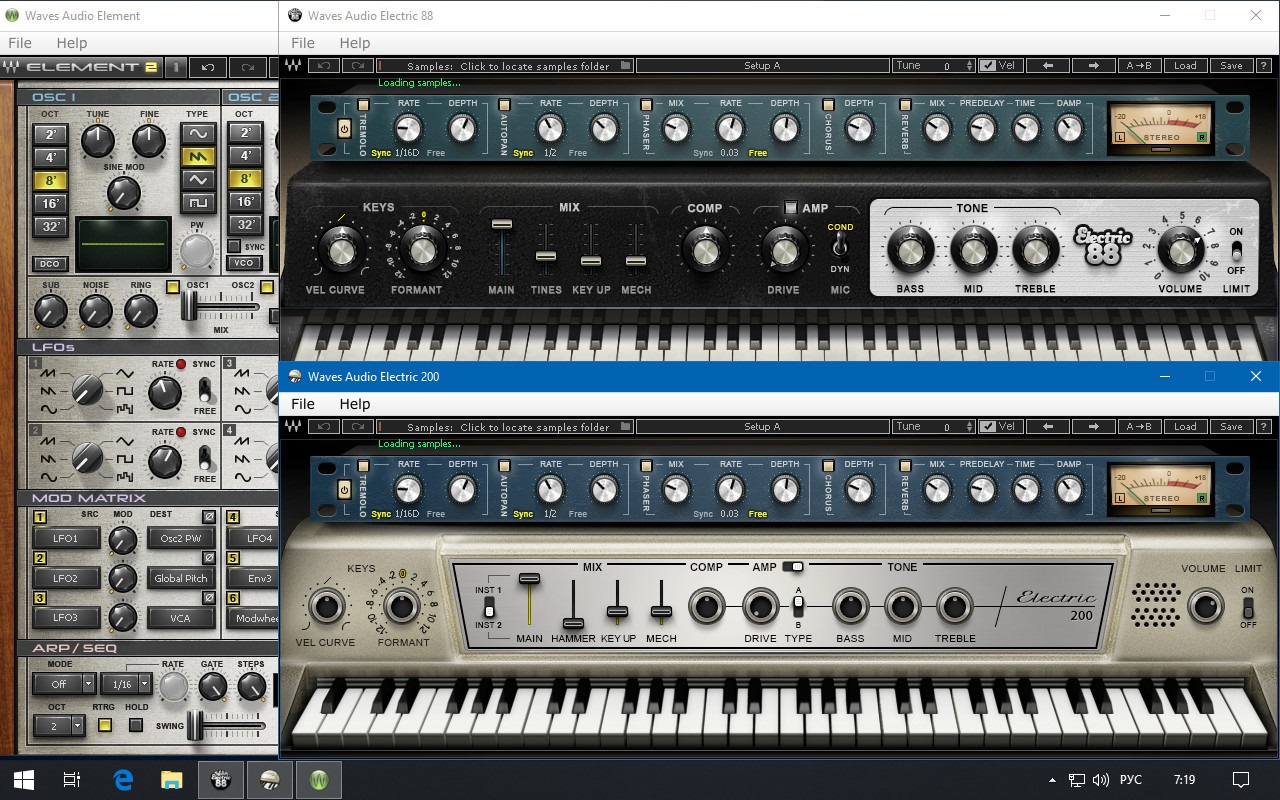This screenshot has height=800, width=1280.
Task: Open File menu in the Electric 200 window
Action: click(x=303, y=404)
